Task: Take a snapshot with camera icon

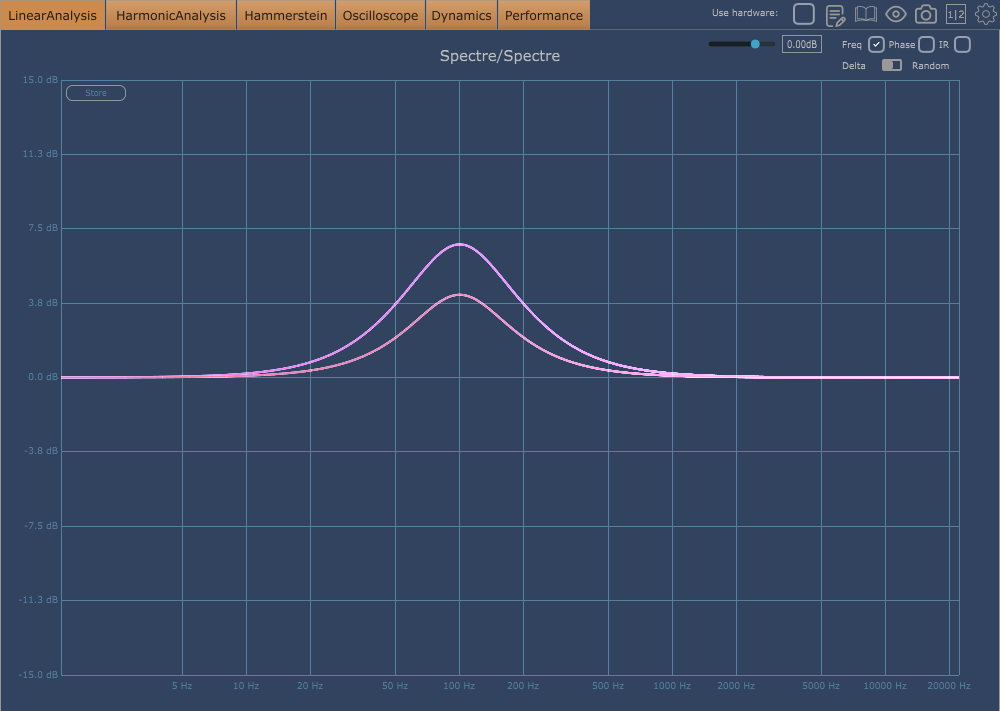Action: coord(926,14)
